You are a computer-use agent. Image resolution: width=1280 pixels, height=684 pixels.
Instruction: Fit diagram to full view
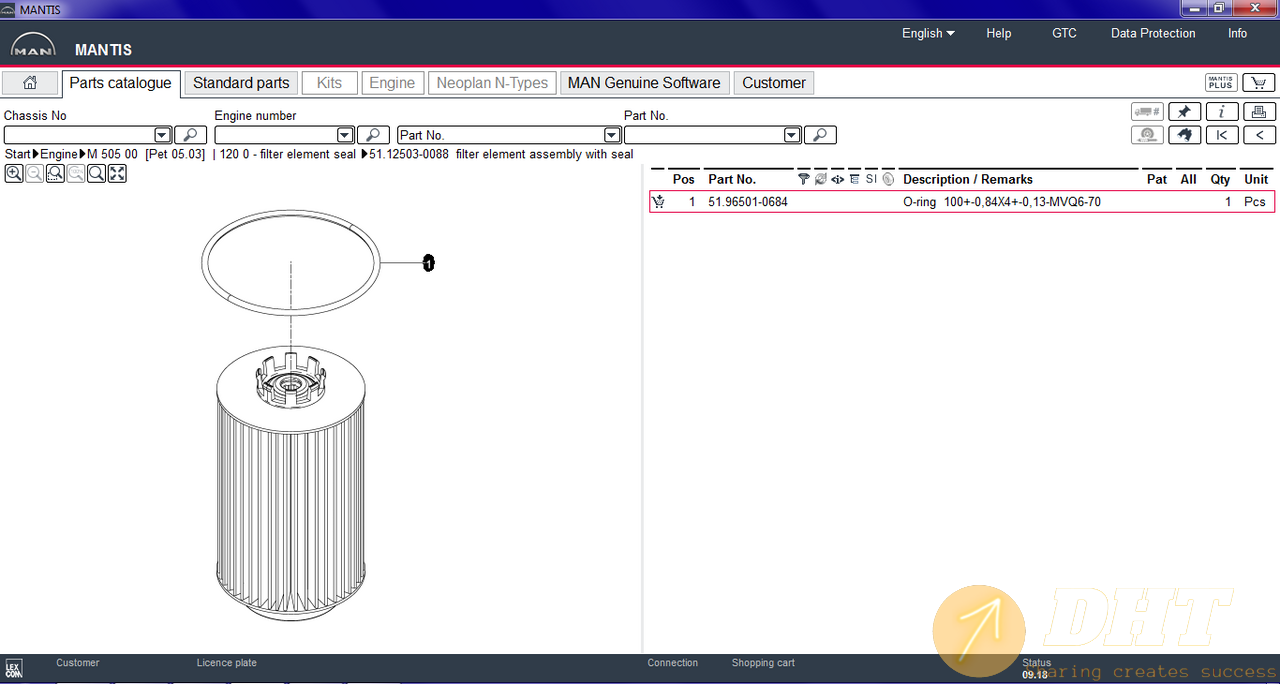tap(117, 174)
